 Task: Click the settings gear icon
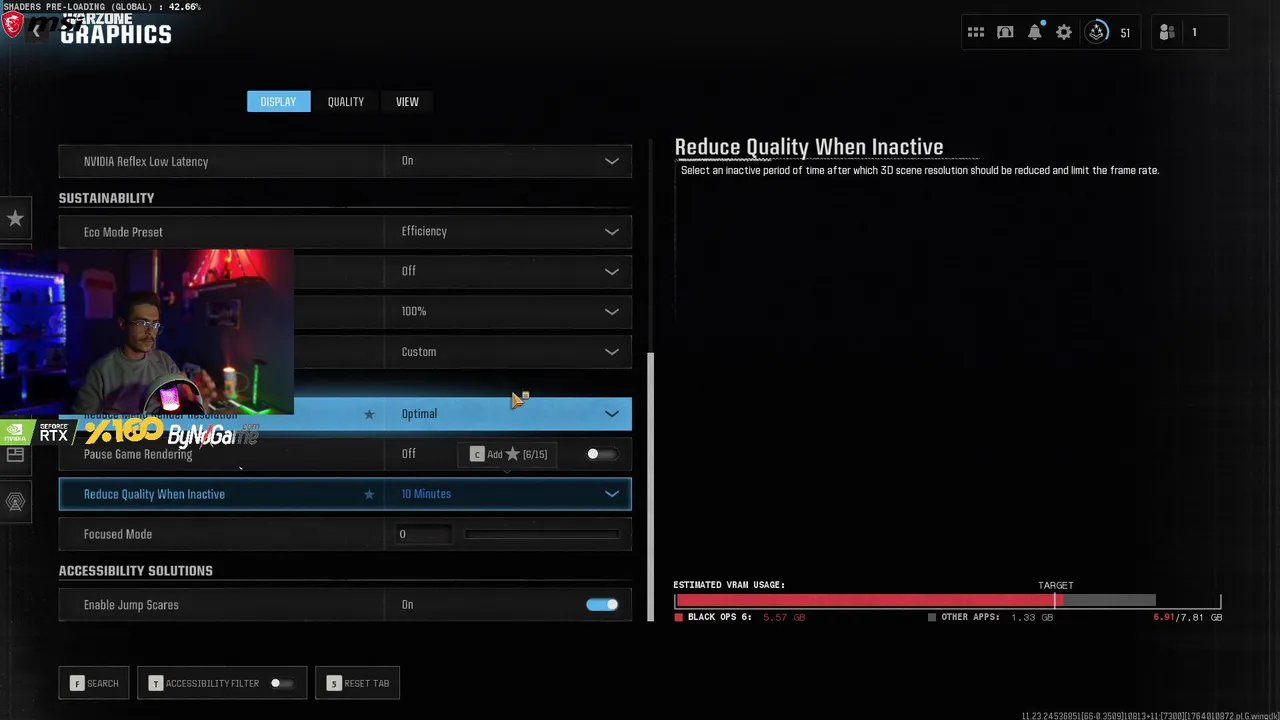1064,32
